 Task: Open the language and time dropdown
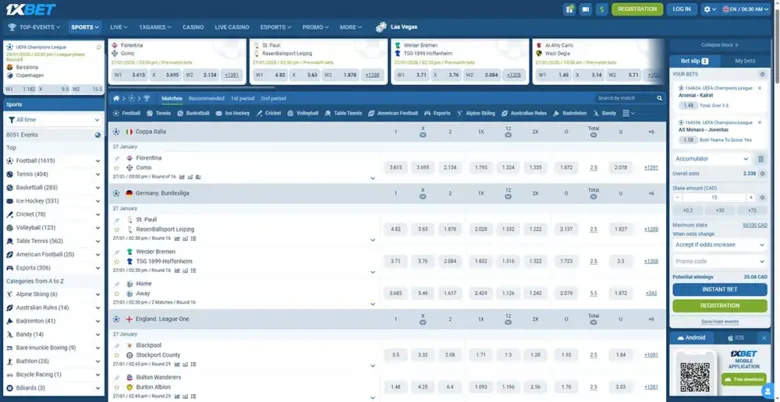point(746,9)
